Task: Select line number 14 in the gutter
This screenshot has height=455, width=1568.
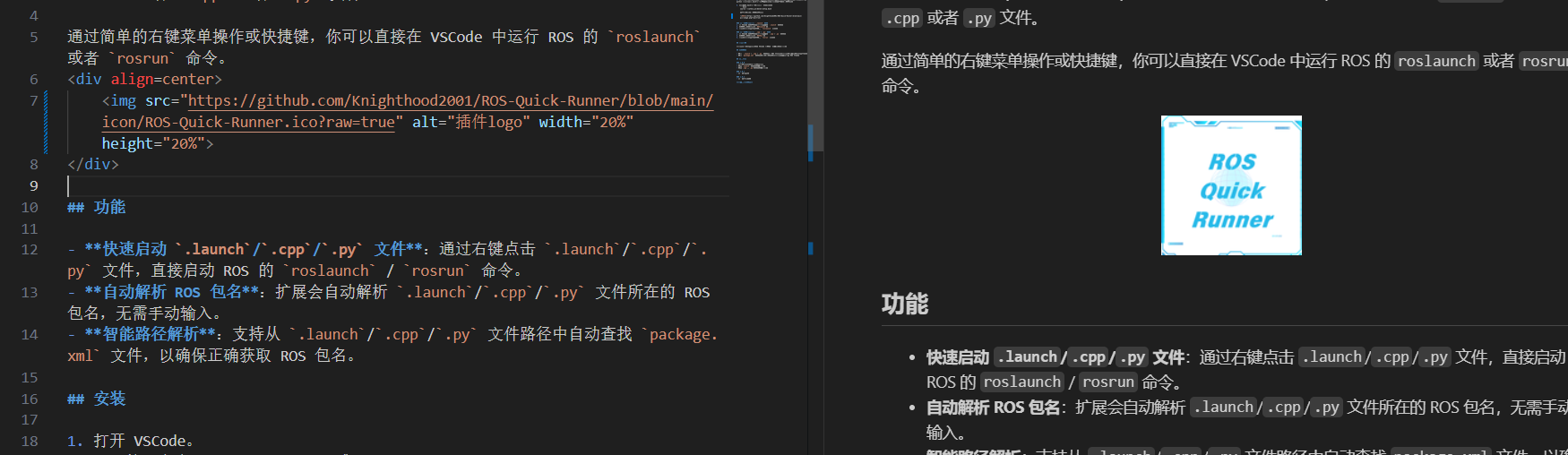Action: point(30,334)
